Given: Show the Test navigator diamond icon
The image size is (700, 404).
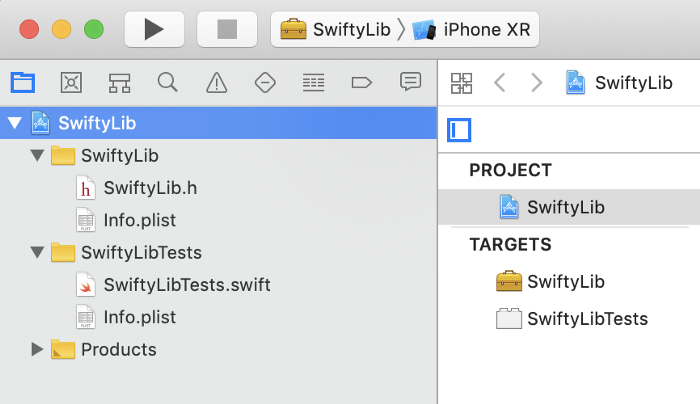Looking at the screenshot, I should point(265,82).
